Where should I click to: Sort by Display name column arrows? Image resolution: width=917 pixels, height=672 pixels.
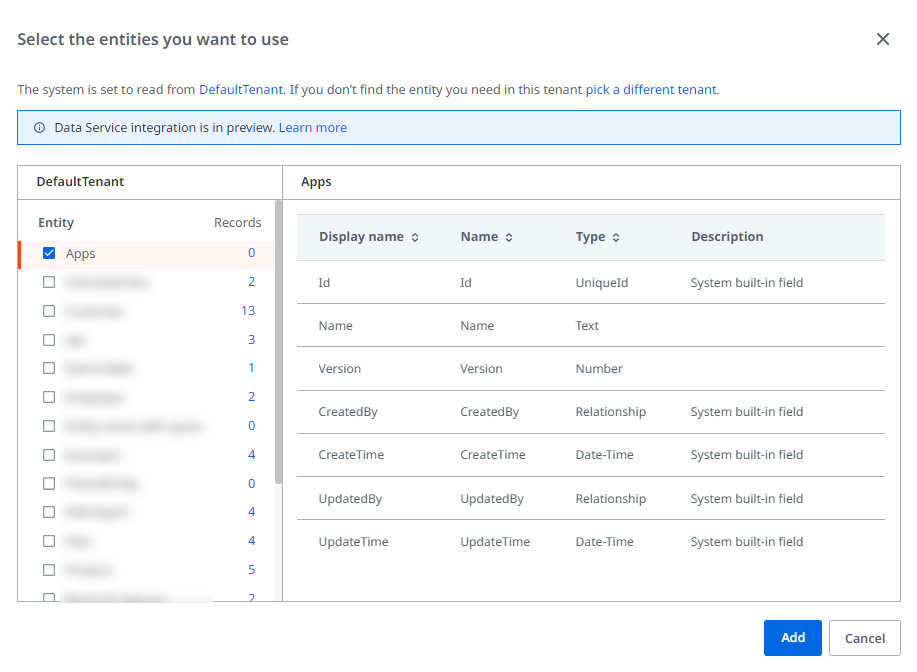click(x=415, y=238)
